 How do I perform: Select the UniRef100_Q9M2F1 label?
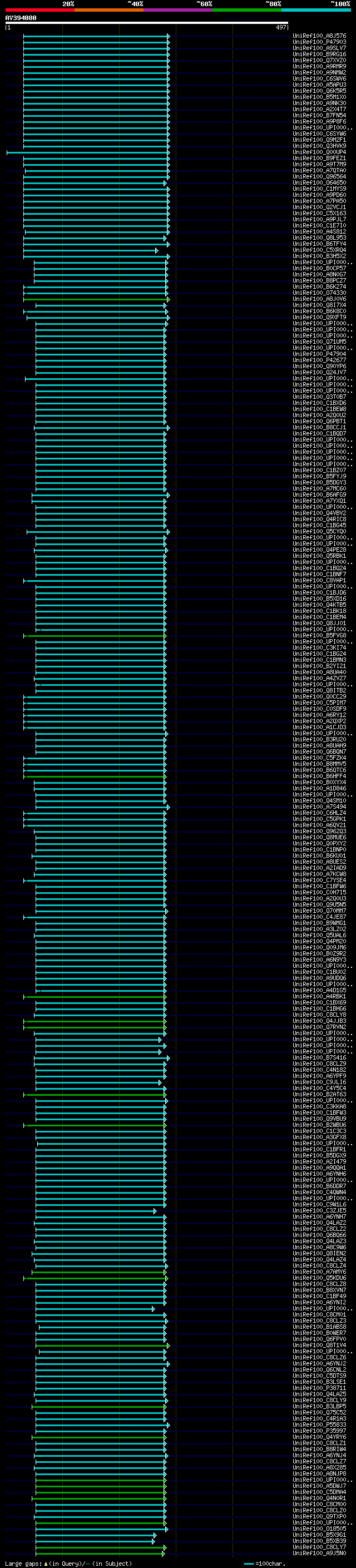point(319,140)
